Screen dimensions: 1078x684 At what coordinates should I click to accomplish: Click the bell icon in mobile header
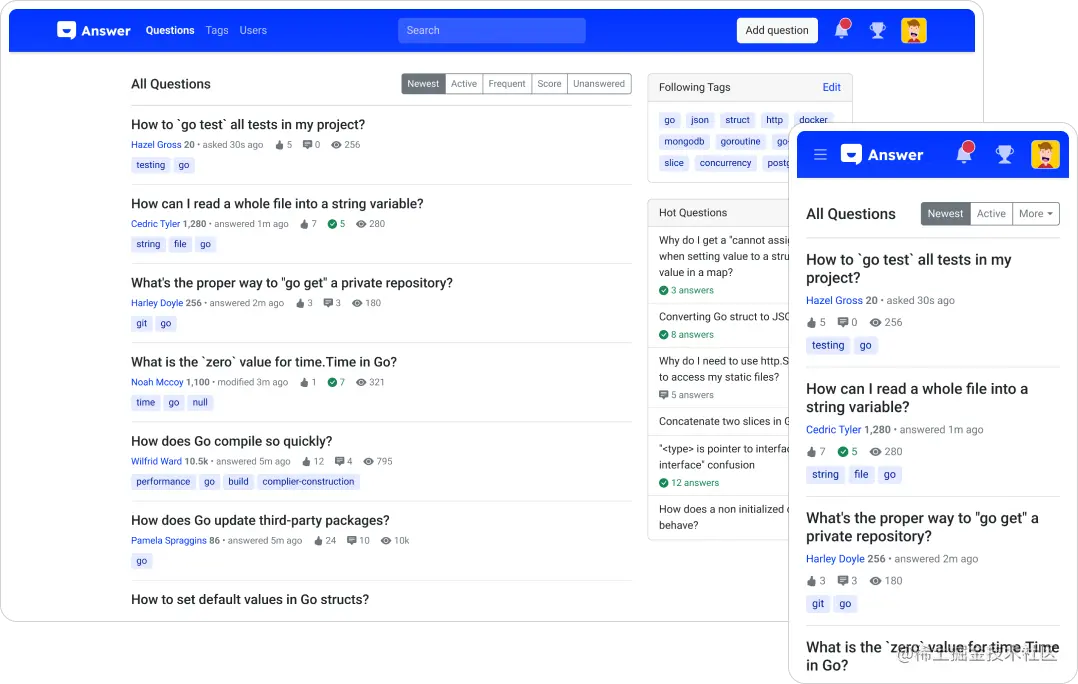coord(965,153)
